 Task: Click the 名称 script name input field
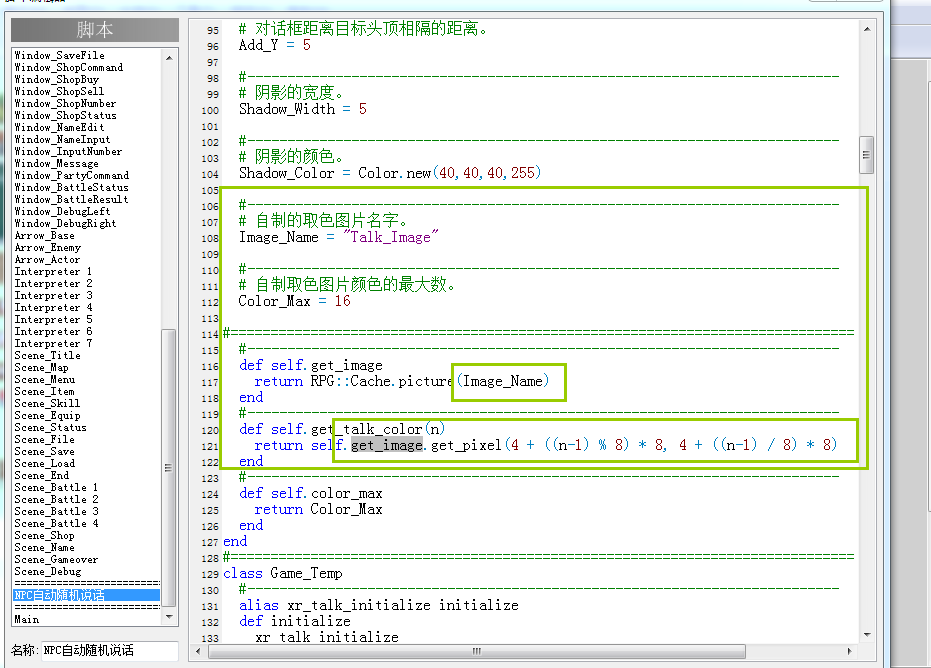[x=109, y=650]
